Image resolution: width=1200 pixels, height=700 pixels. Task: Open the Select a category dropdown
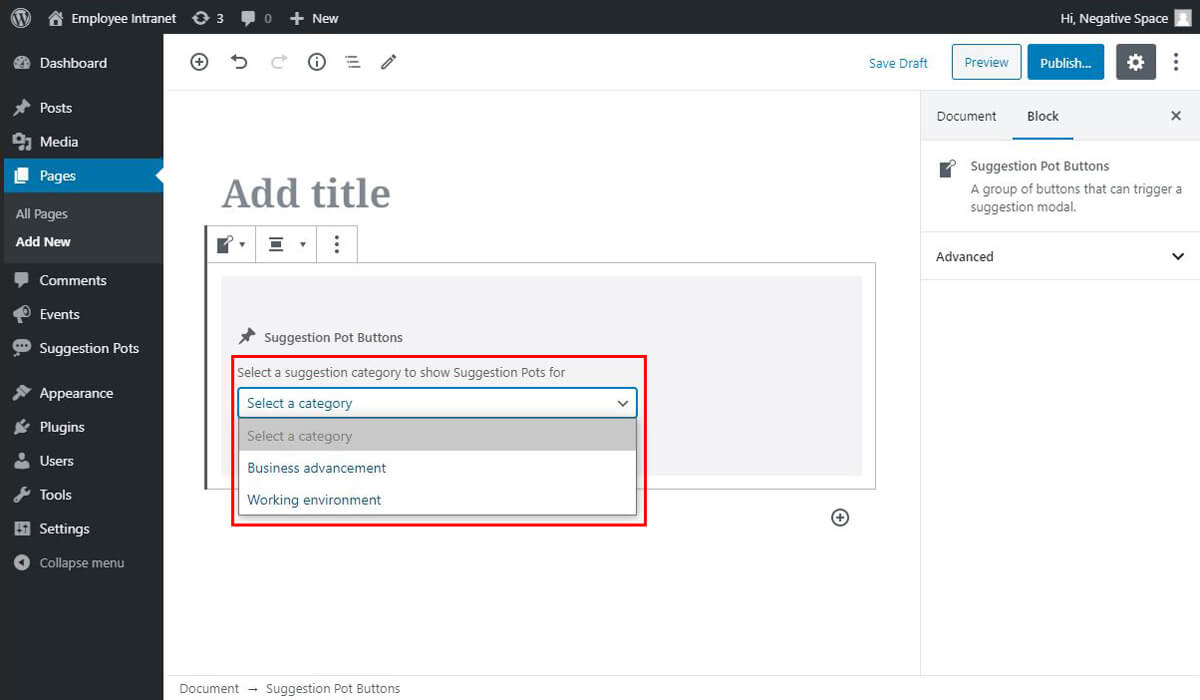tap(437, 403)
